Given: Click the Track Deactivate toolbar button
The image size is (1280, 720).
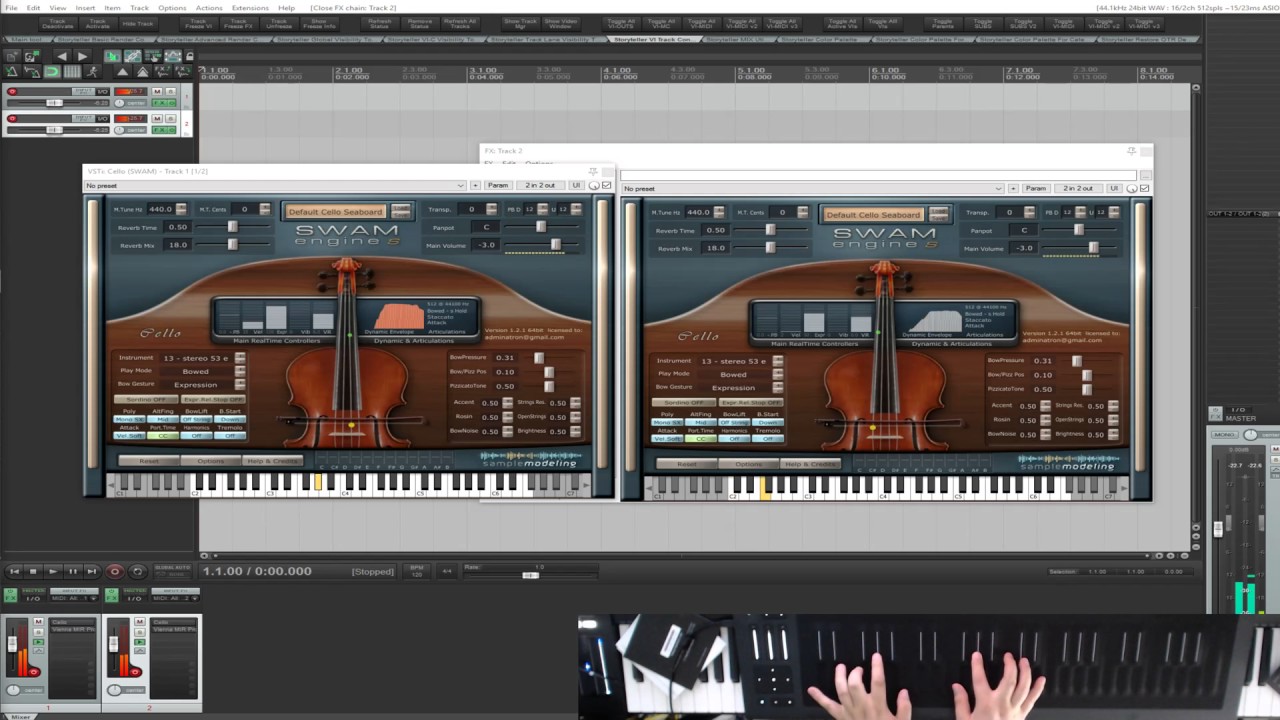Looking at the screenshot, I should point(58,22).
